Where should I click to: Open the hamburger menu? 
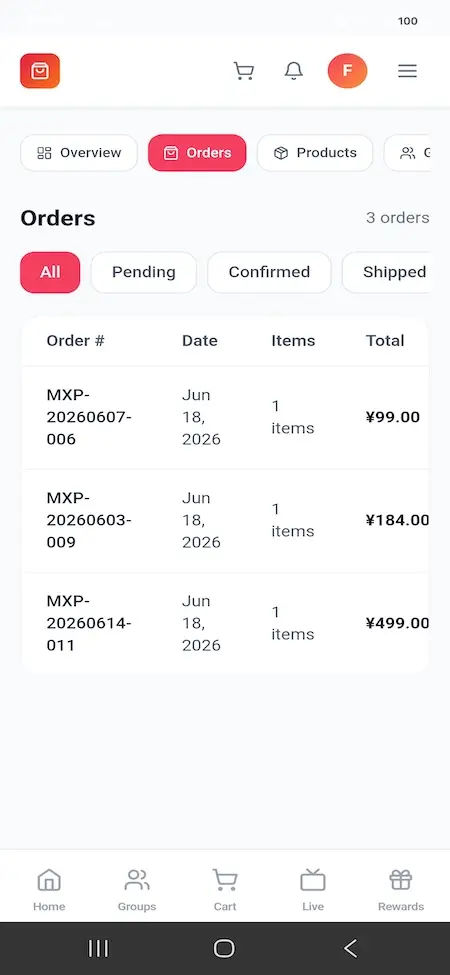point(407,71)
